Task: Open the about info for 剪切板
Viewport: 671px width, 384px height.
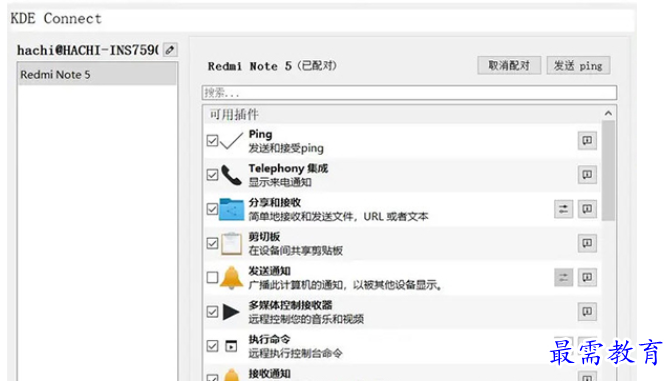Action: 587,243
